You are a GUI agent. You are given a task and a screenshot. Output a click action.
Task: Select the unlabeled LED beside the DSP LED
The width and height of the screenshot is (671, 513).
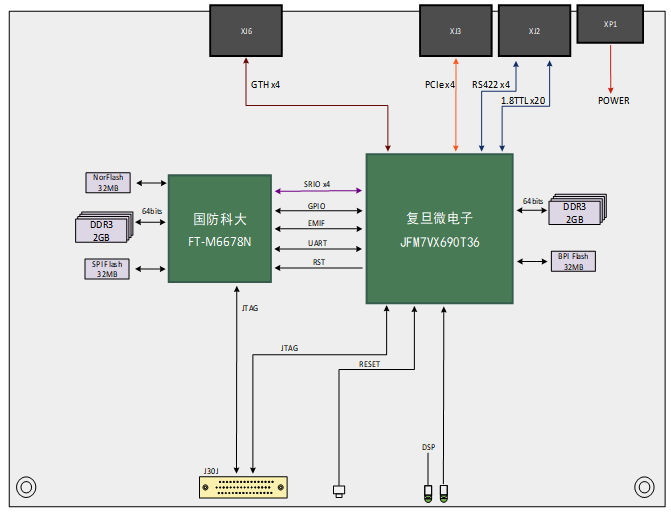pos(444,493)
